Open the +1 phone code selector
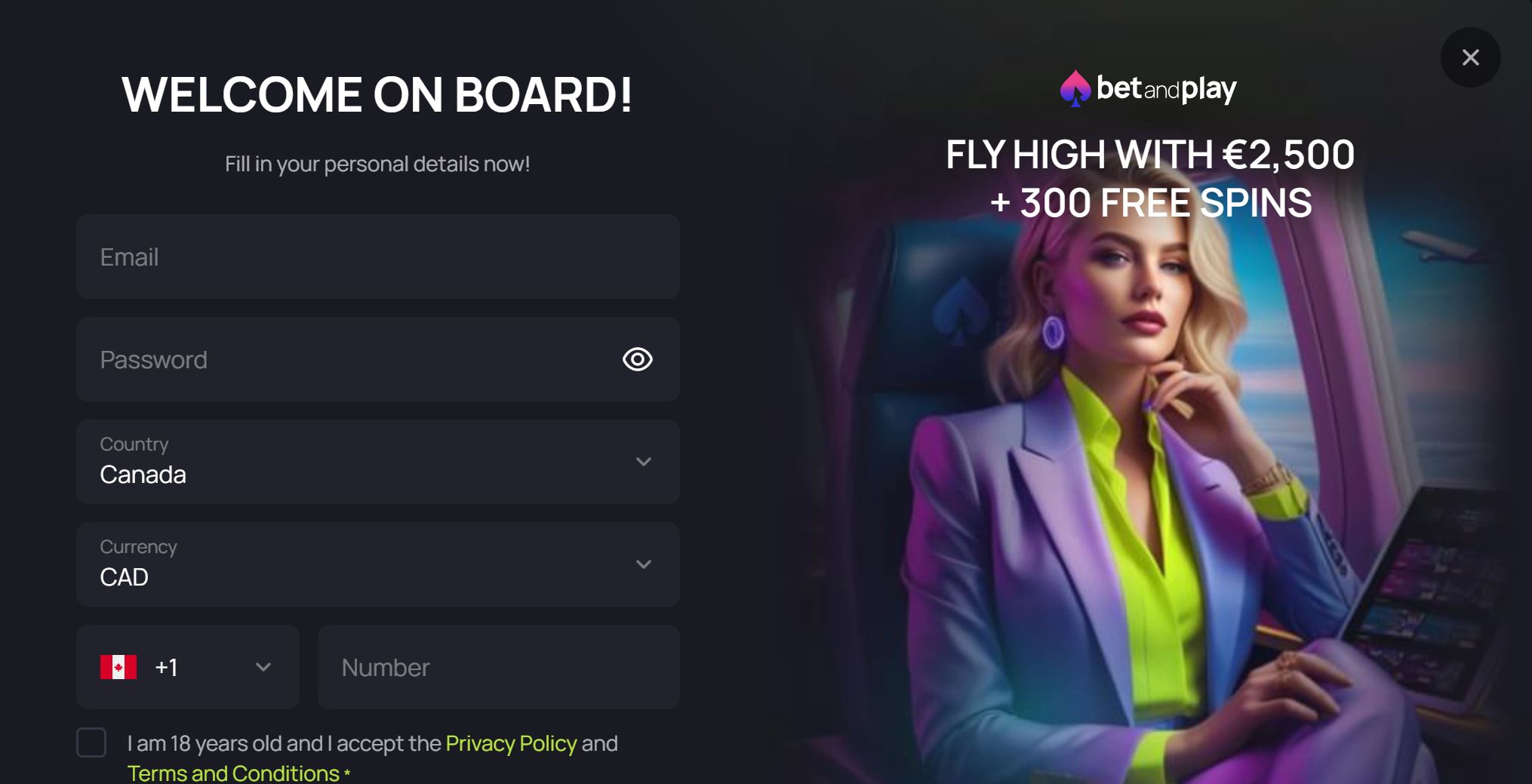The height and width of the screenshot is (784, 1532). pos(187,667)
